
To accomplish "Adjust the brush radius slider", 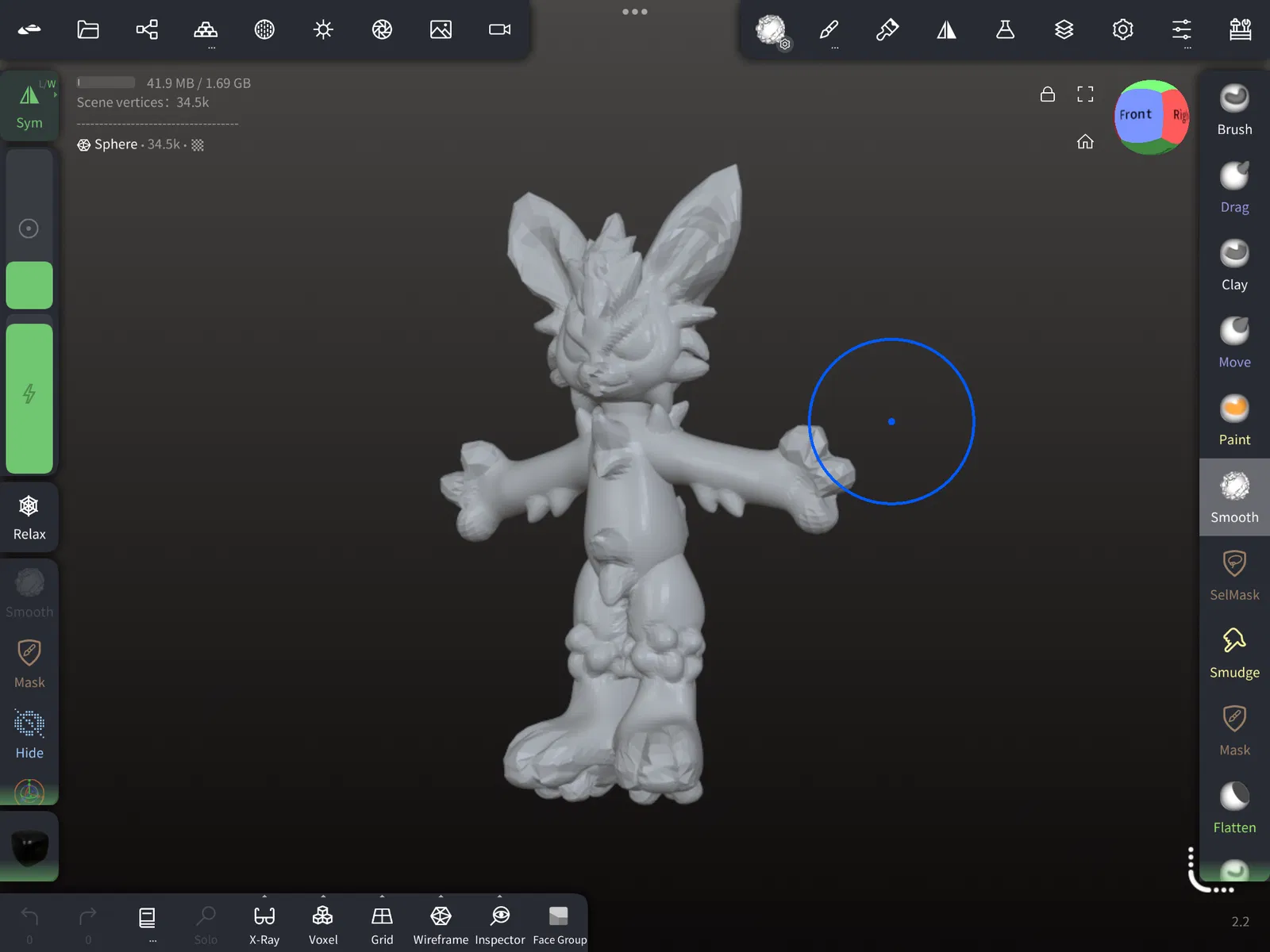I will pos(29,228).
